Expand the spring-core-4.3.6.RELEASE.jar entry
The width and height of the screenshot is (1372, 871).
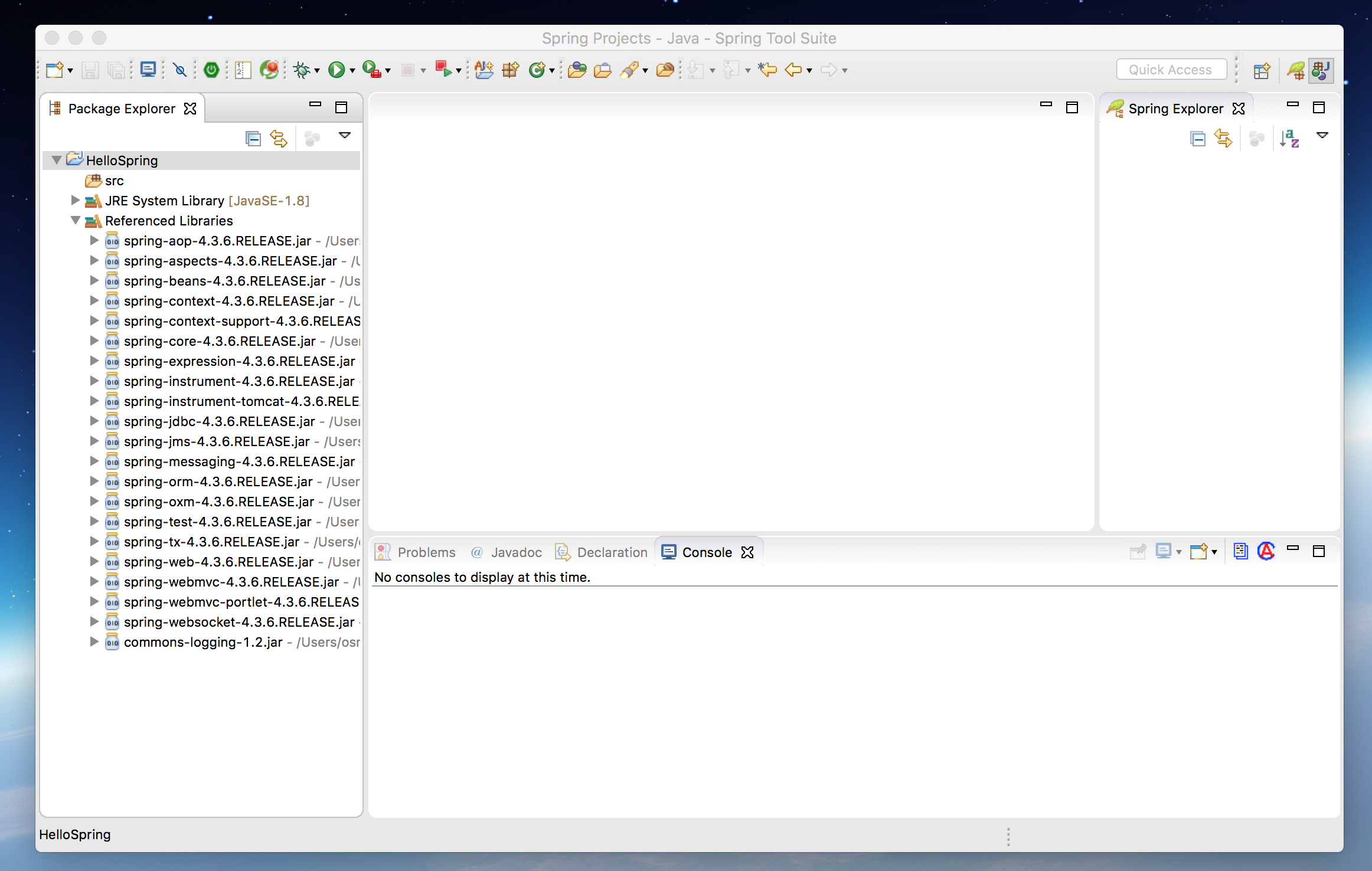pos(94,341)
